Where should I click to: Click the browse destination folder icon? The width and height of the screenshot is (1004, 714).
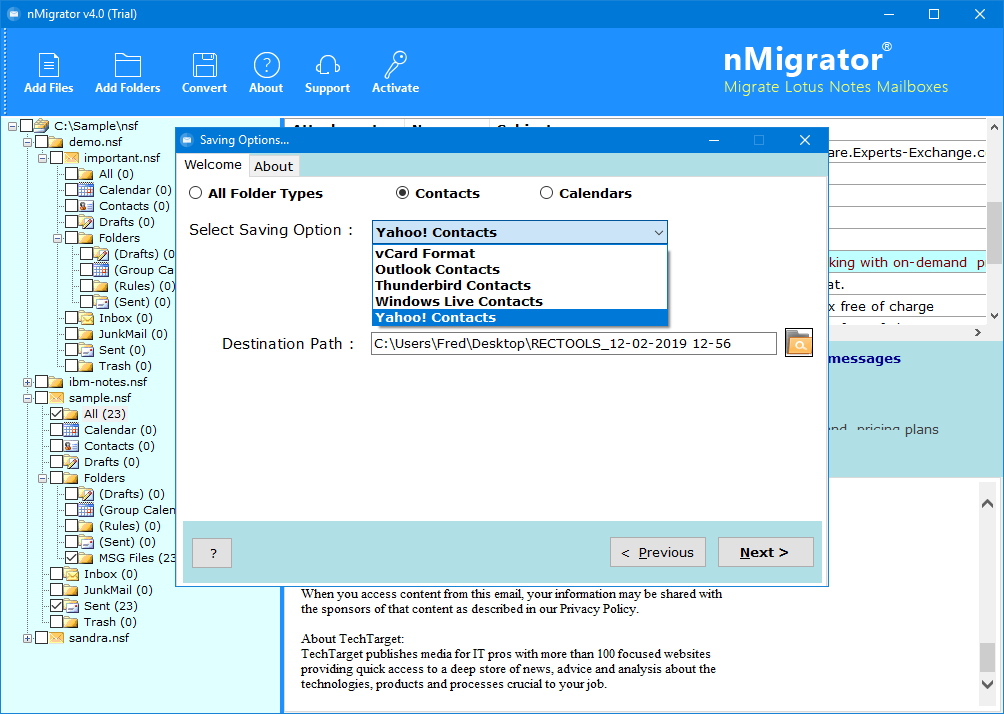(x=798, y=343)
